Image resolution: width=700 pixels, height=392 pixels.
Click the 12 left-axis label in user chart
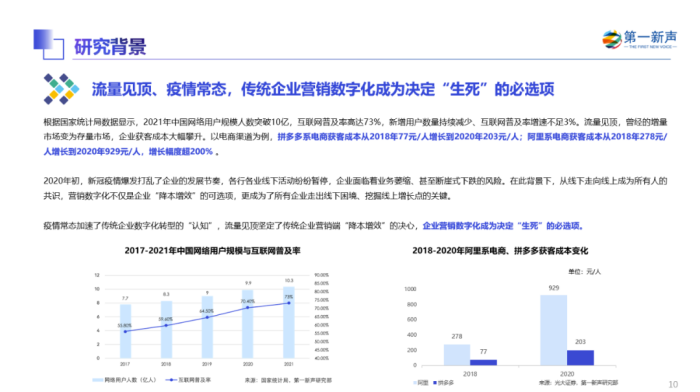(x=97, y=275)
